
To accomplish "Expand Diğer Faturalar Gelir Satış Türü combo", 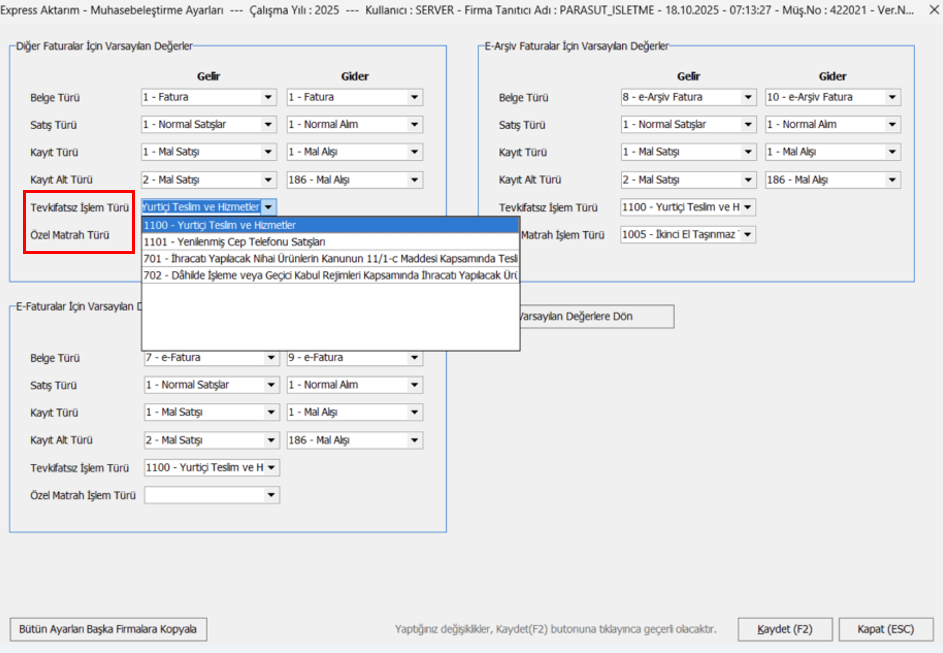I will 209,124.
